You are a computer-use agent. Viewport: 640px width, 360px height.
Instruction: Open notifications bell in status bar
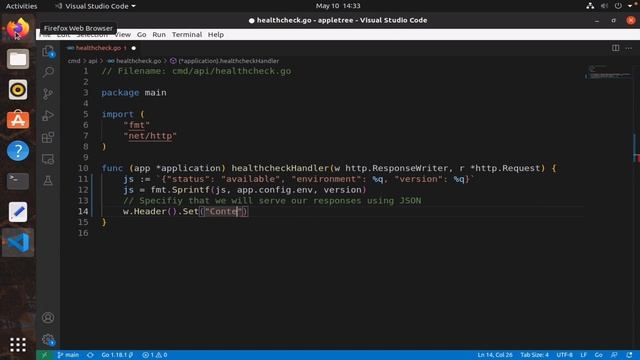(x=629, y=355)
